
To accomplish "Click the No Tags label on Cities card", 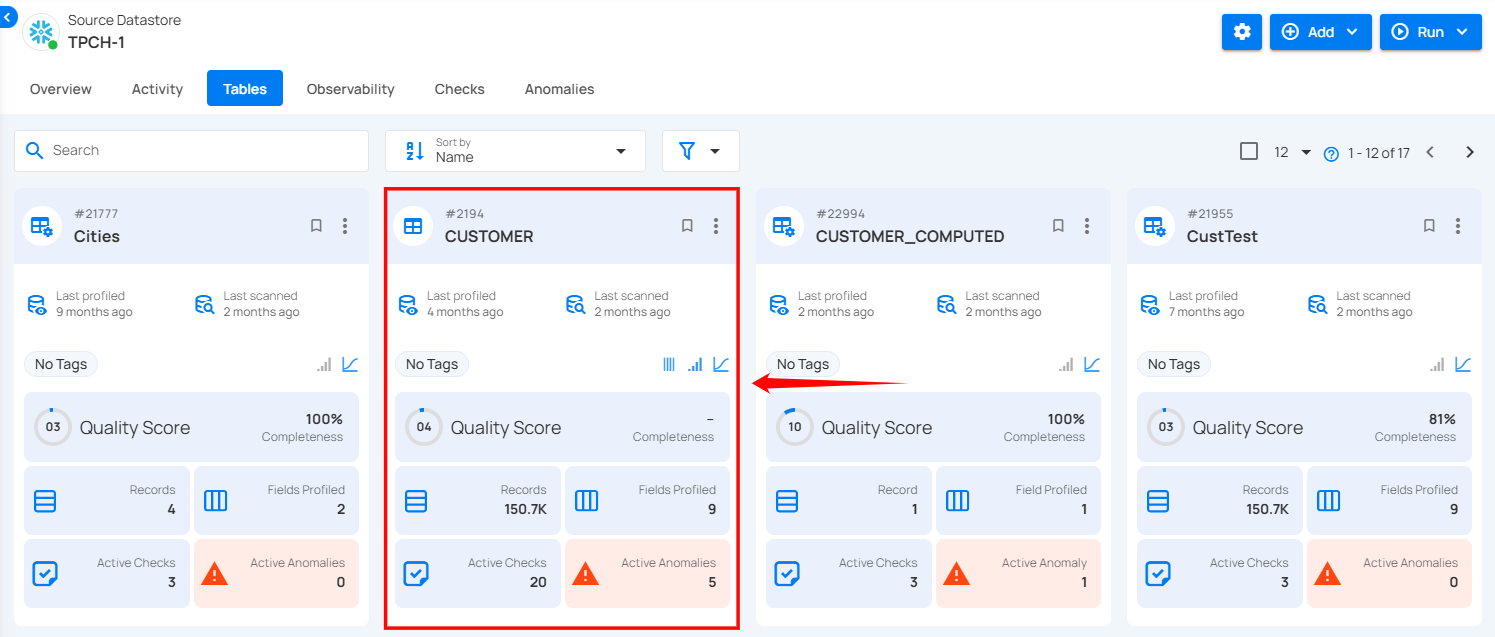I will click(61, 364).
